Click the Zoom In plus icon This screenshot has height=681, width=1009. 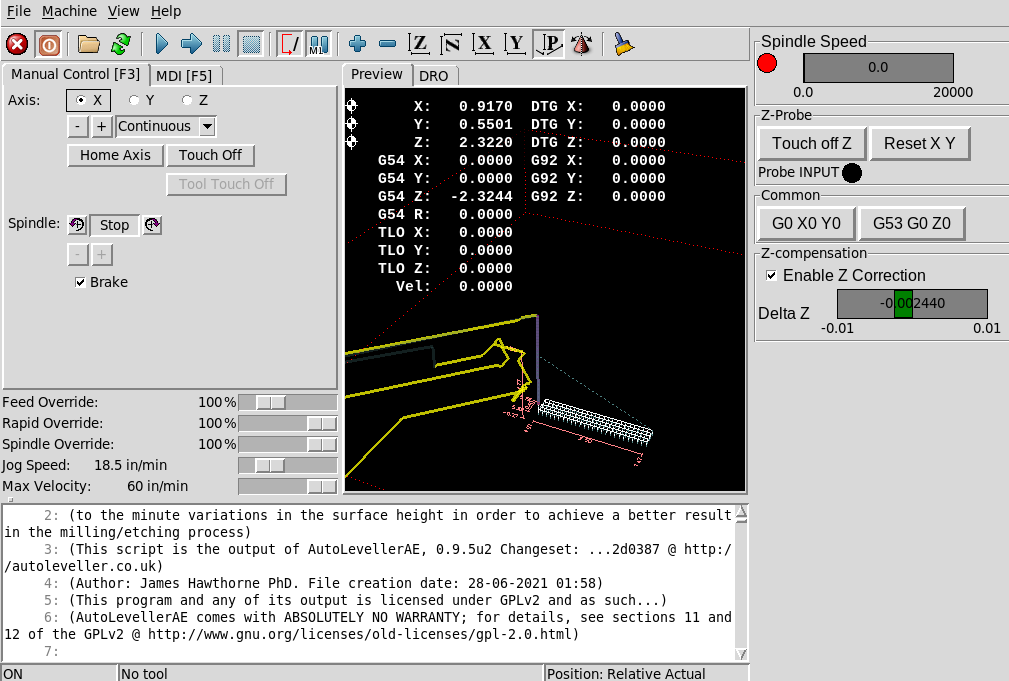pyautogui.click(x=358, y=44)
